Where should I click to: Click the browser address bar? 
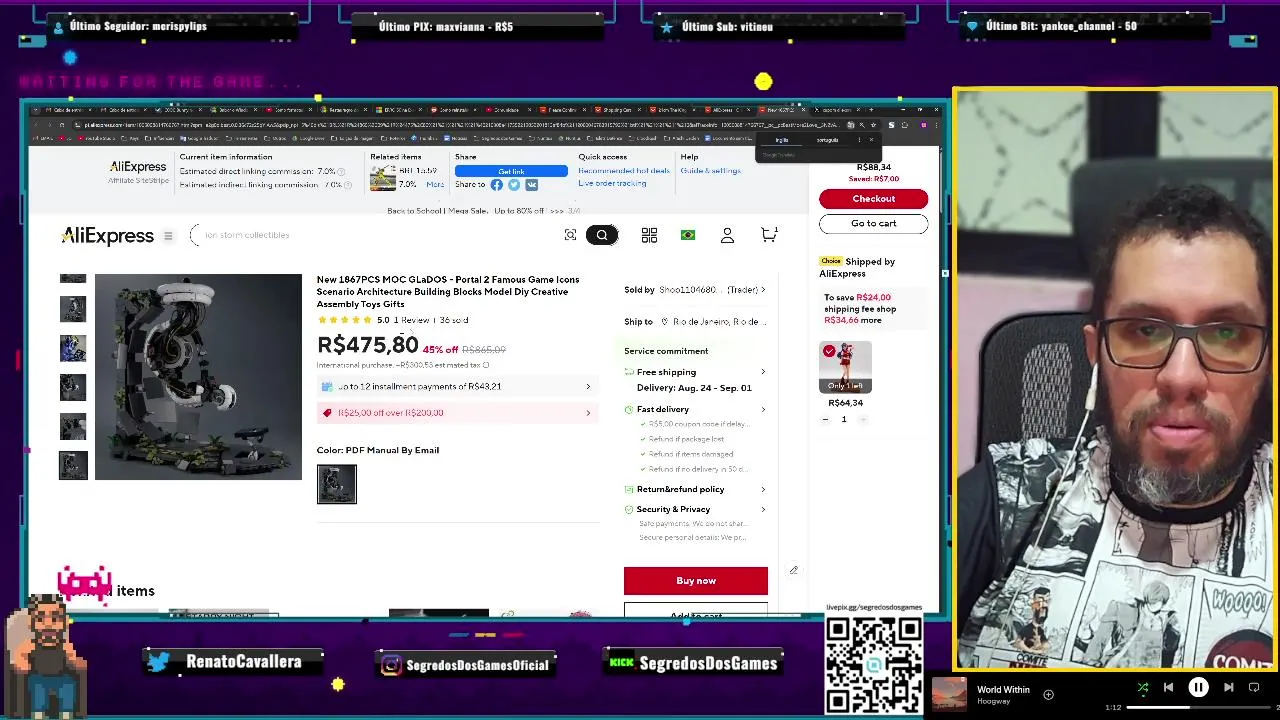pos(460,125)
